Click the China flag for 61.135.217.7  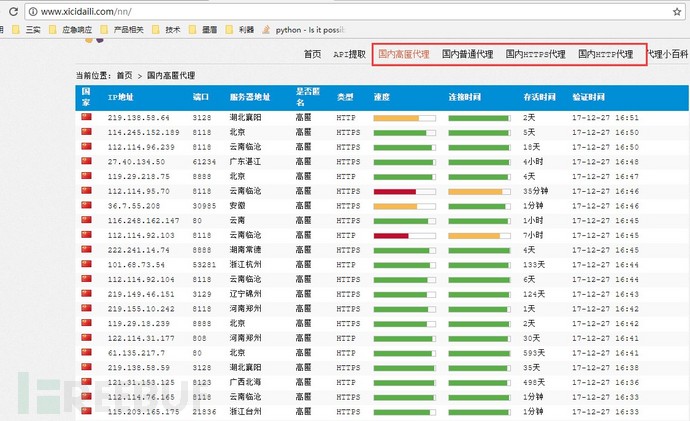[x=86, y=352]
